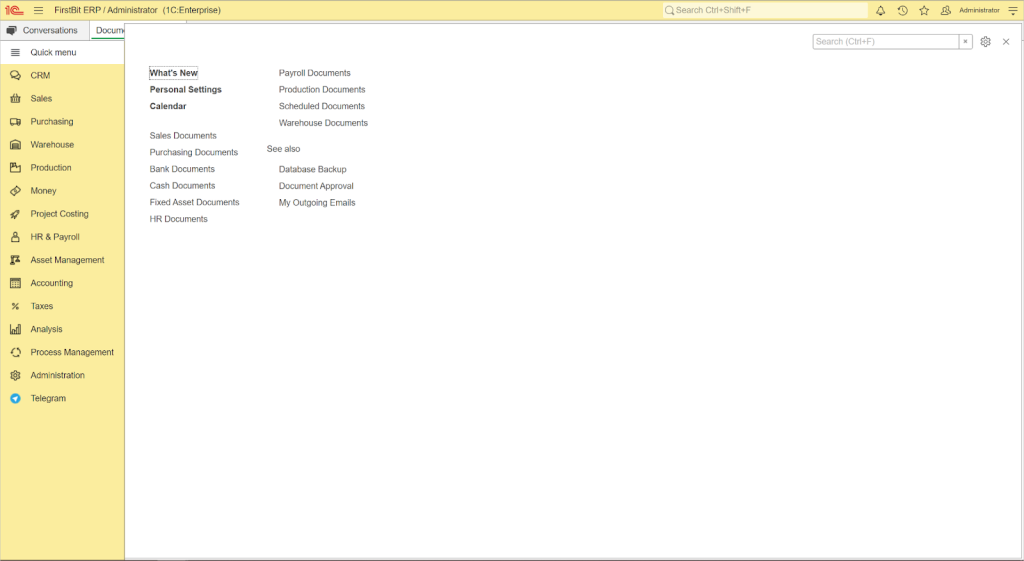This screenshot has width=1024, height=561.
Task: Open the Project Costing section
Action: (62, 214)
